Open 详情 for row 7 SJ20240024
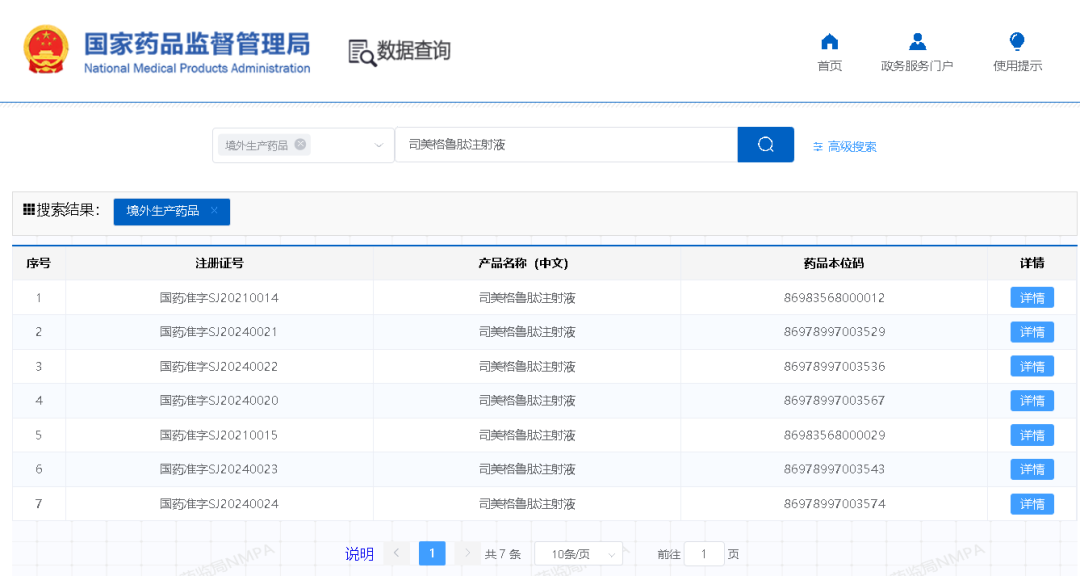This screenshot has height=576, width=1080. pyautogui.click(x=1031, y=504)
